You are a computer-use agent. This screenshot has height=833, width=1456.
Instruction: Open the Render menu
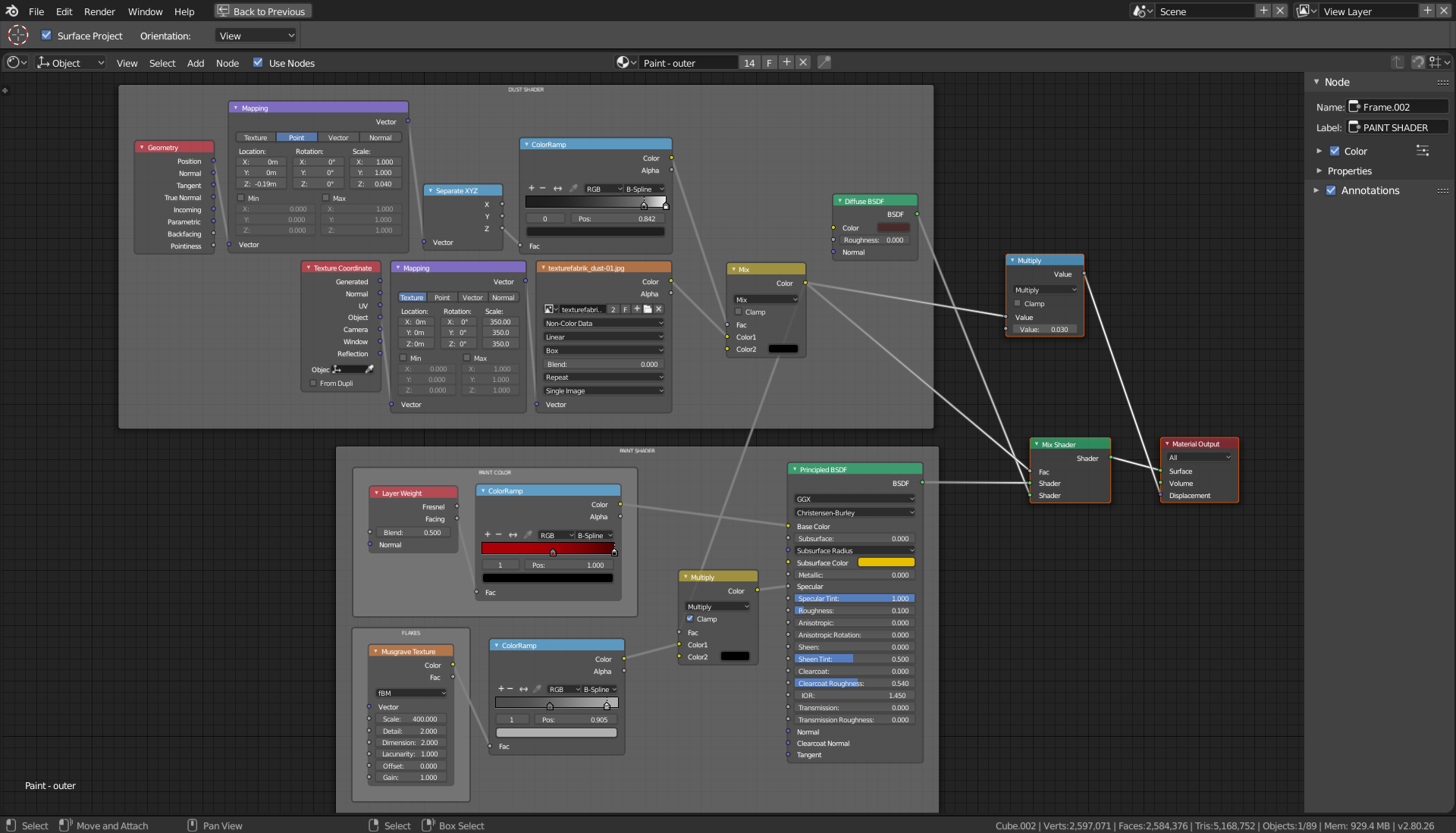[99, 11]
